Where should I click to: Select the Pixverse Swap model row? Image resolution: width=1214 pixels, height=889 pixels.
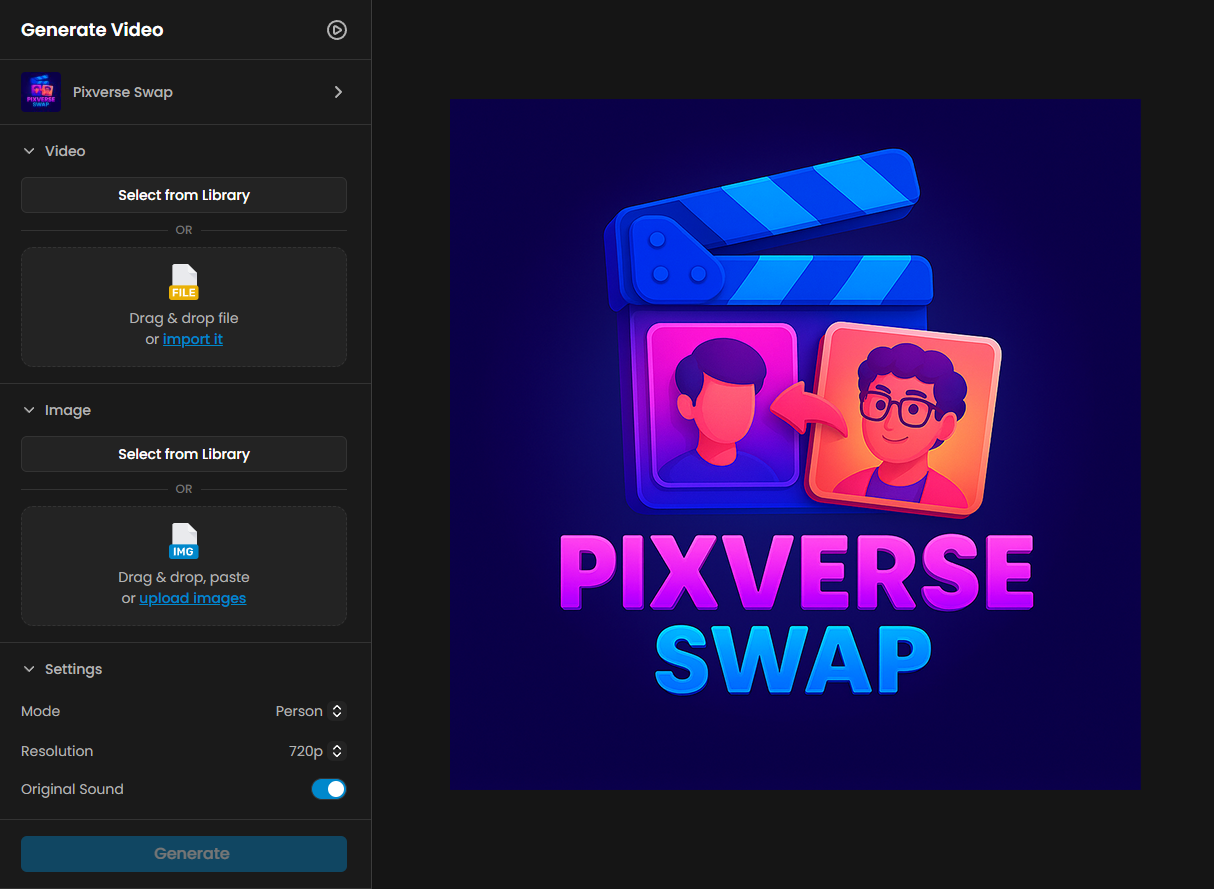tap(184, 92)
